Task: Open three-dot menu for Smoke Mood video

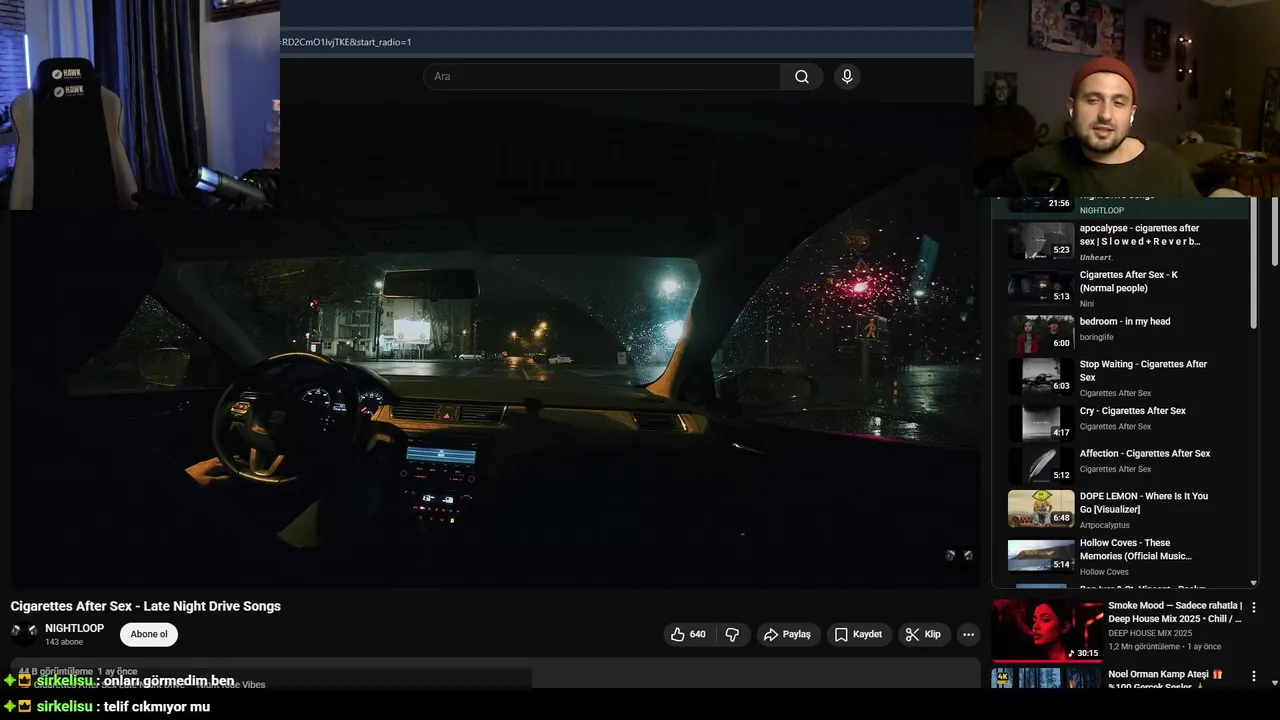Action: pyautogui.click(x=1254, y=607)
